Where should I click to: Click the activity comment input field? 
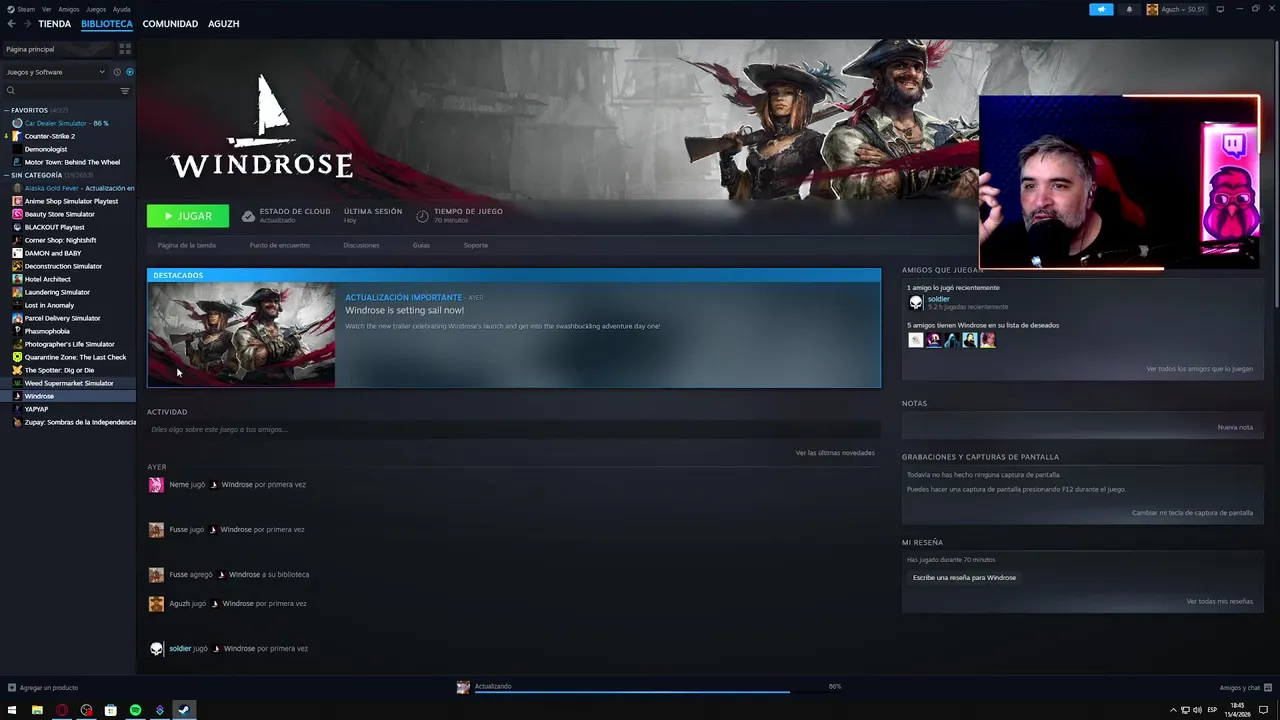(514, 429)
